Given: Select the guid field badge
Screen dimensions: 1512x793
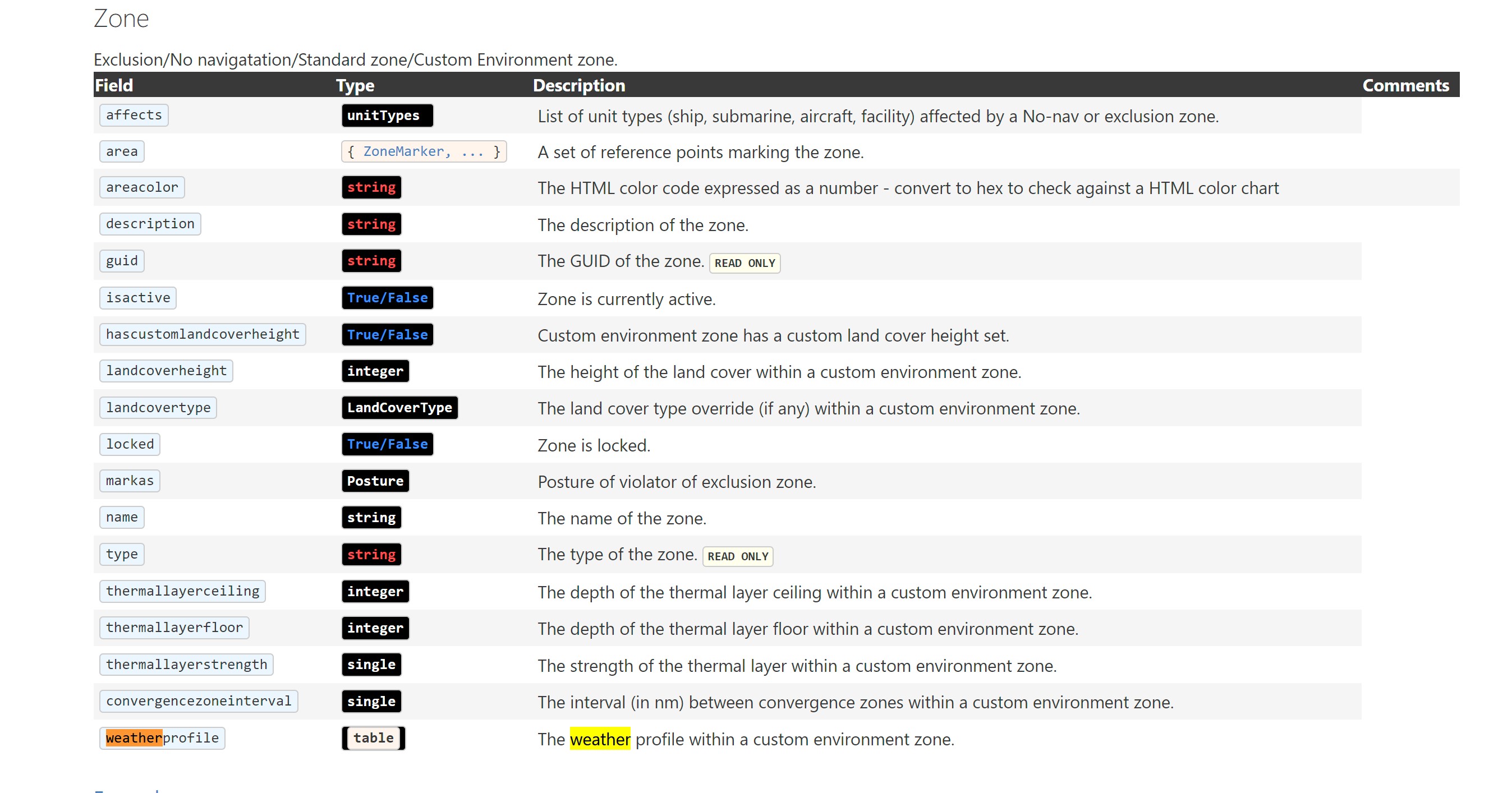Looking at the screenshot, I should tap(122, 260).
